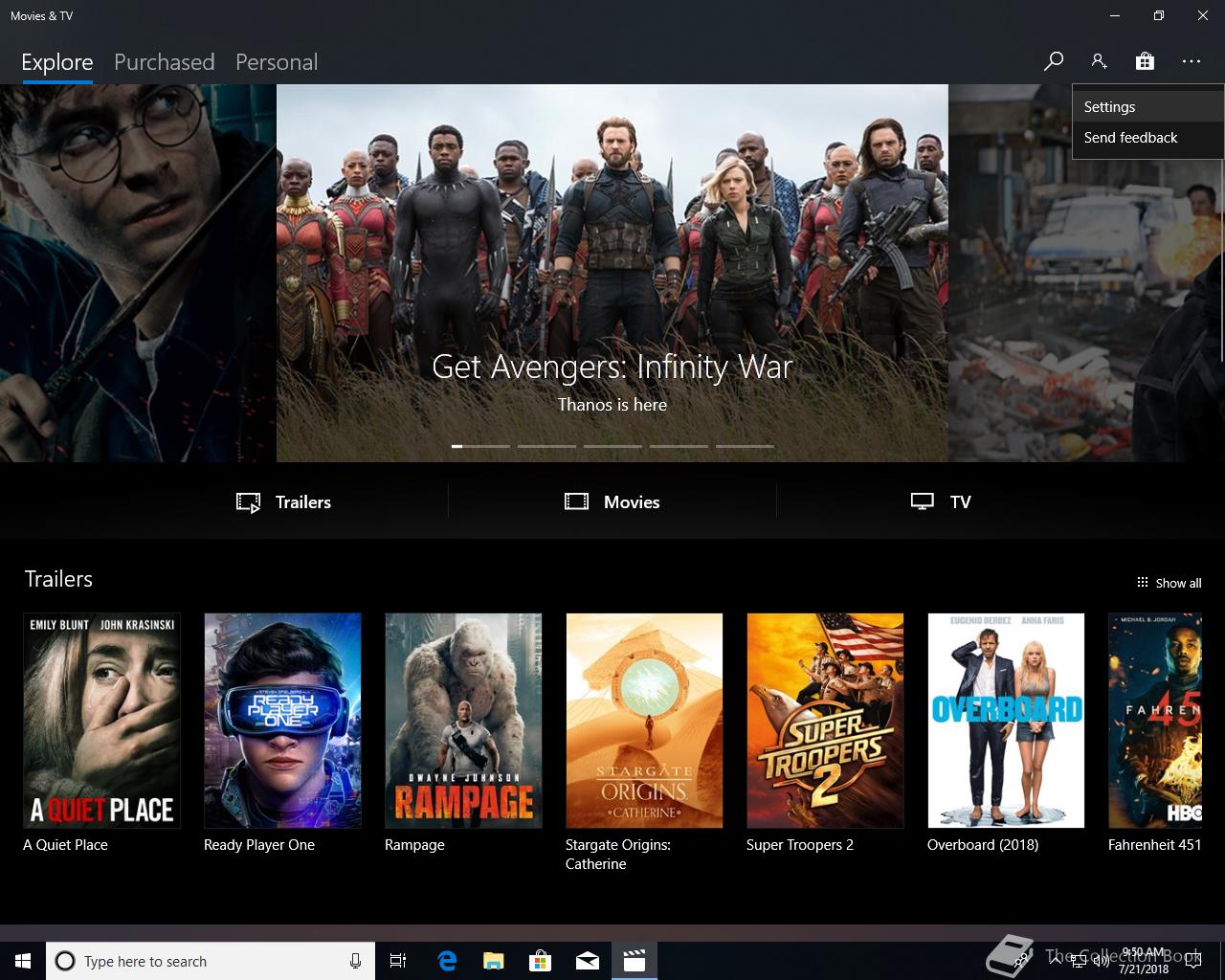Click the Ready Player One title text
The width and height of the screenshot is (1225, 980).
(x=259, y=845)
